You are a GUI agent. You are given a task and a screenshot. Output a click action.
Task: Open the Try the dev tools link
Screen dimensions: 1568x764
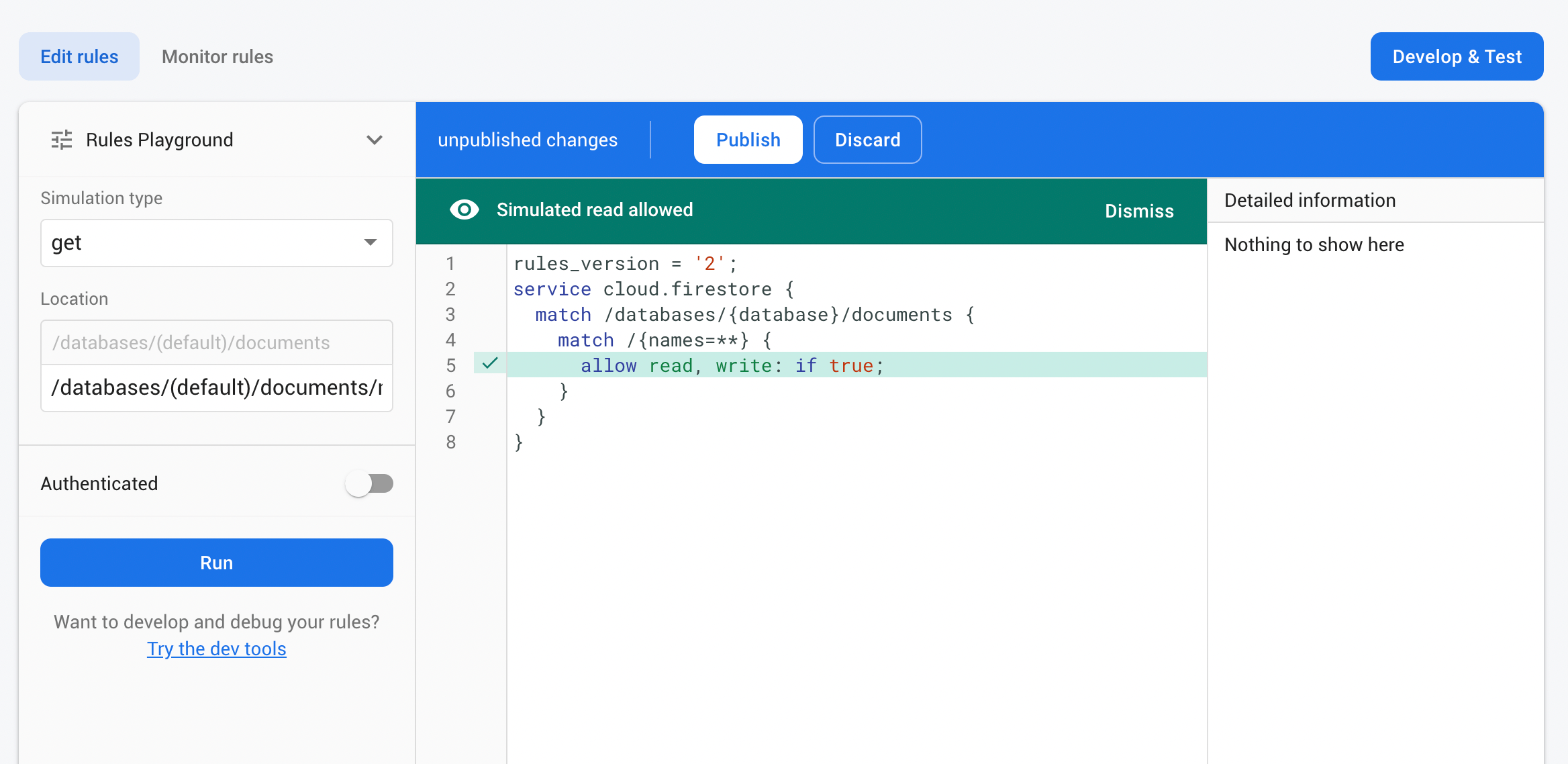tap(216, 649)
